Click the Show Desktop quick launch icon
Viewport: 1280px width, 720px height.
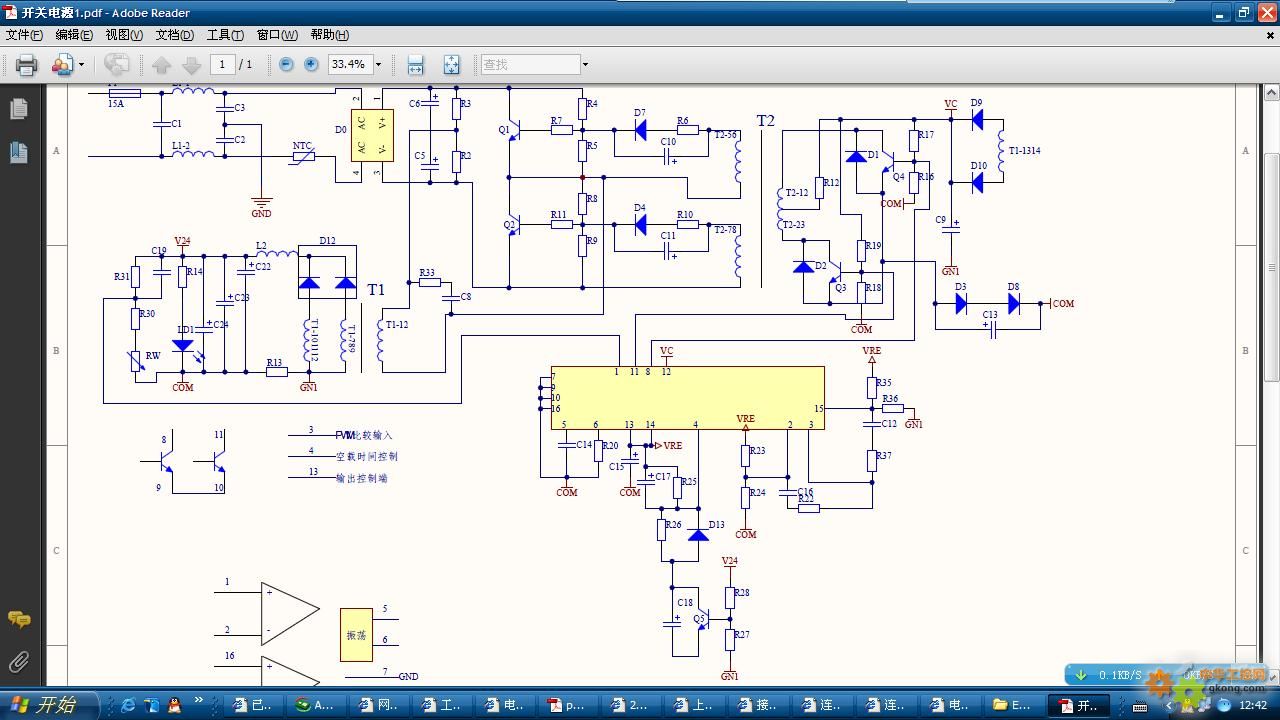(x=151, y=705)
